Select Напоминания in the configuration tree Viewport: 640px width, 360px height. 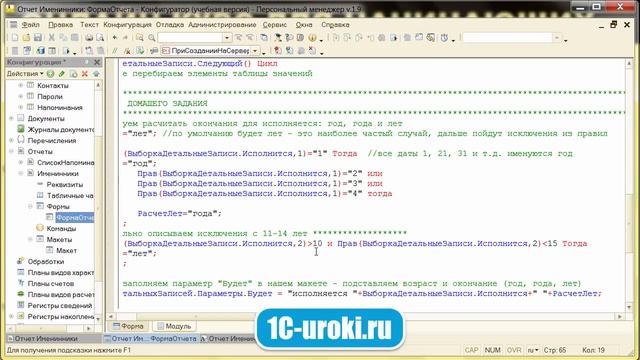click(x=60, y=107)
